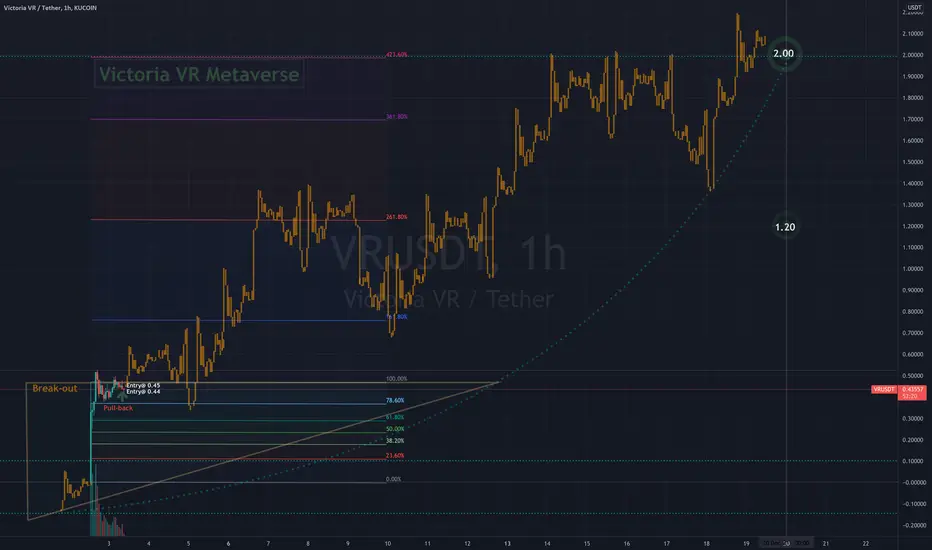Click the 1.00000 price axis value
The image size is (932, 550).
tap(912, 269)
